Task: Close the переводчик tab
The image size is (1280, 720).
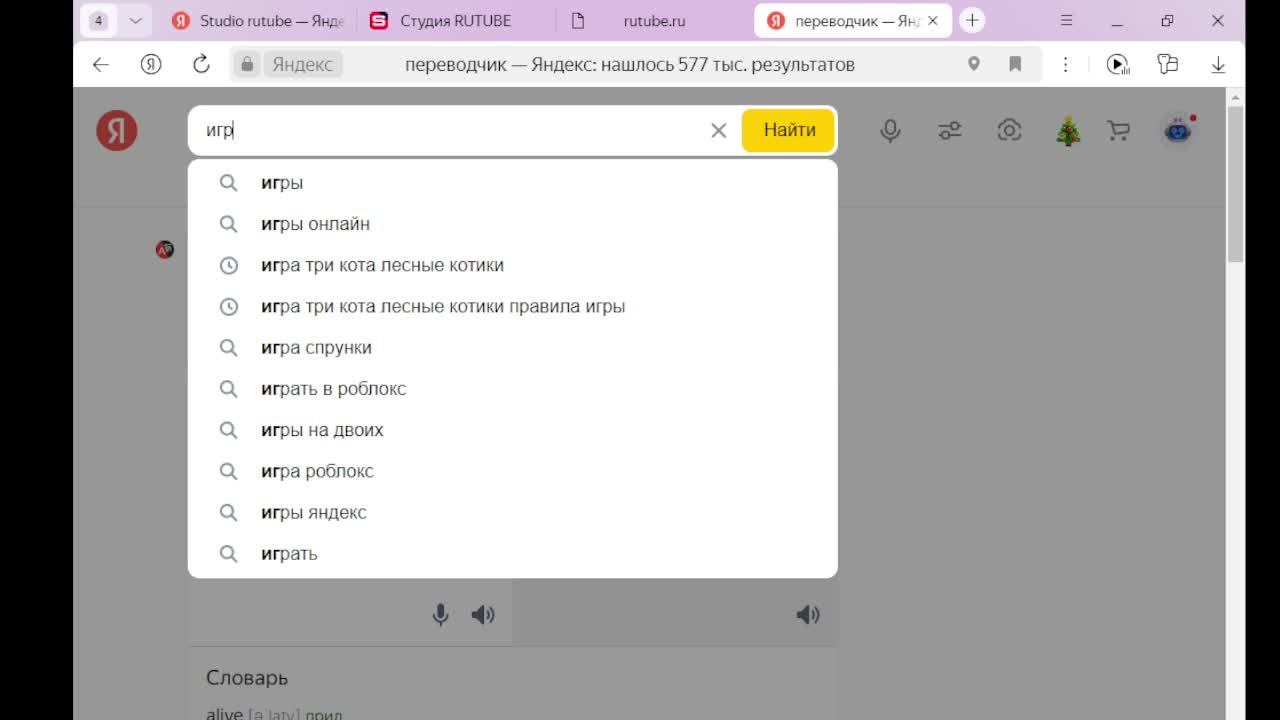Action: pos(933,21)
